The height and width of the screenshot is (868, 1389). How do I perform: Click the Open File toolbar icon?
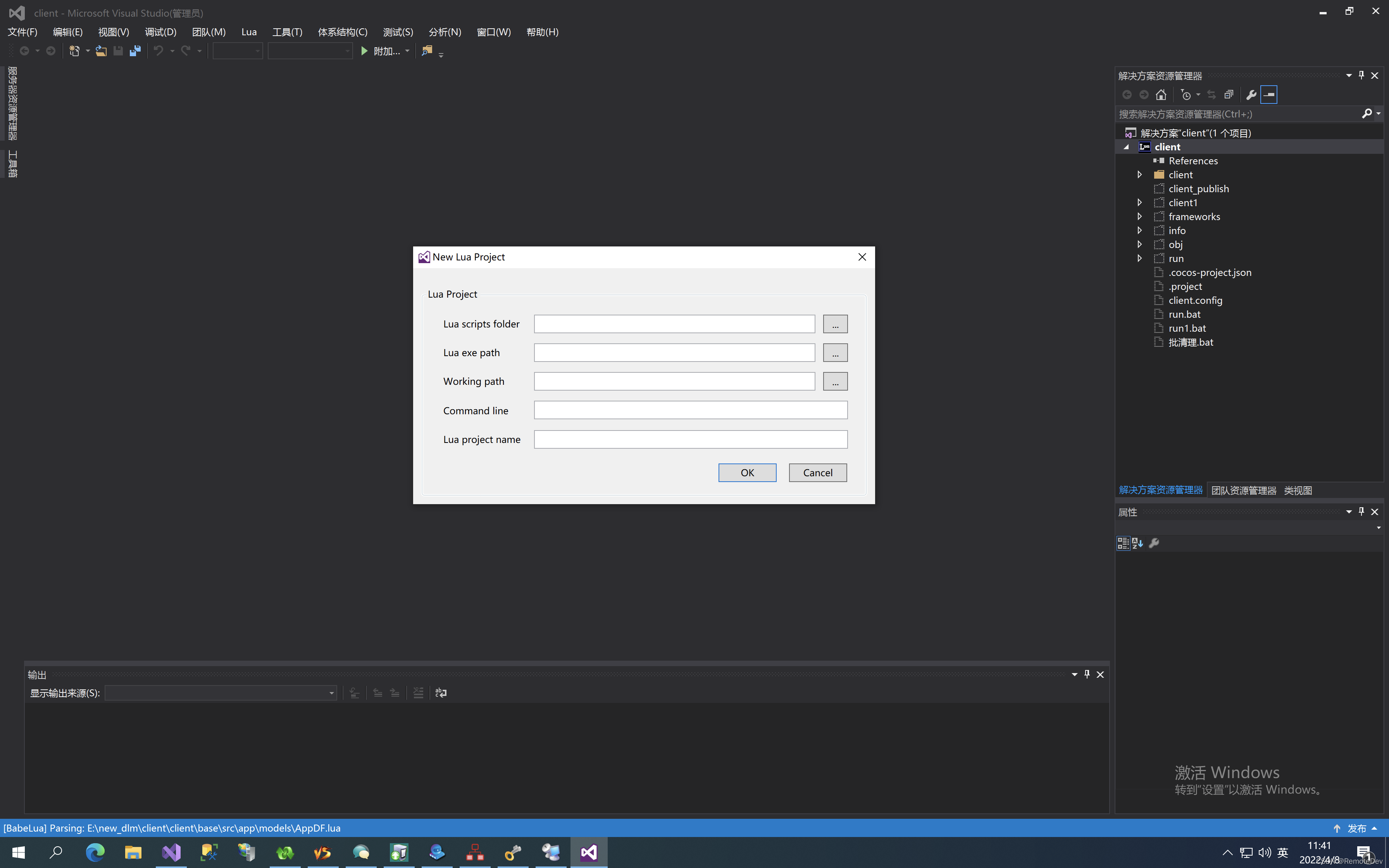(101, 51)
